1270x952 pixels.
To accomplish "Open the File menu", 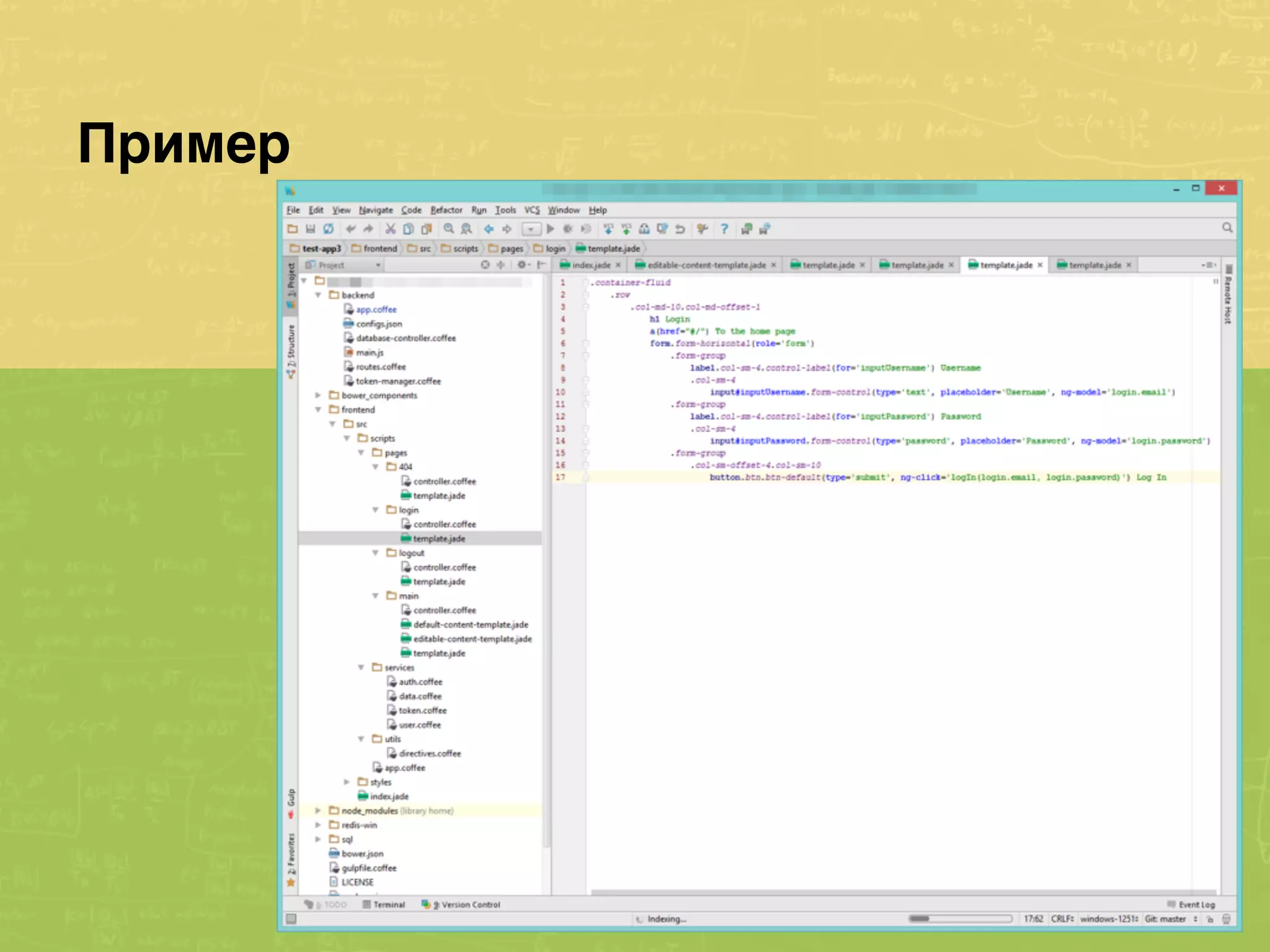I will coord(293,210).
